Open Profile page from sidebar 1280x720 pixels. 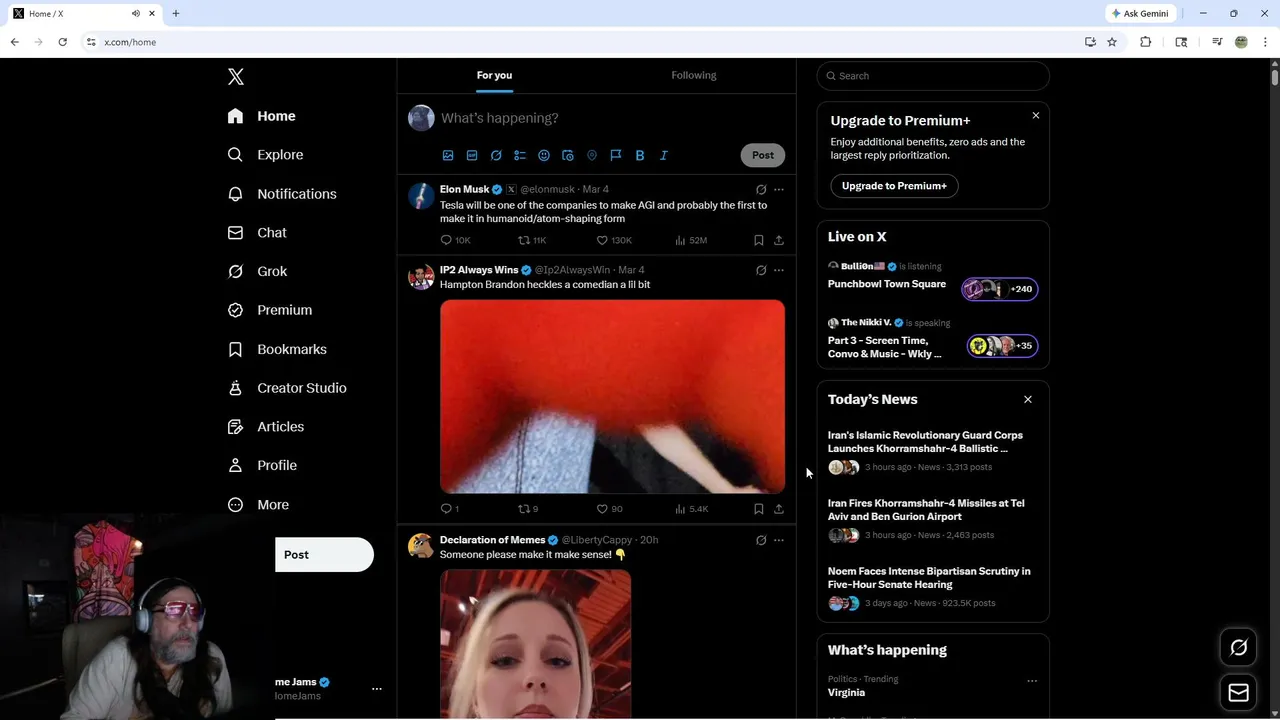[262, 466]
